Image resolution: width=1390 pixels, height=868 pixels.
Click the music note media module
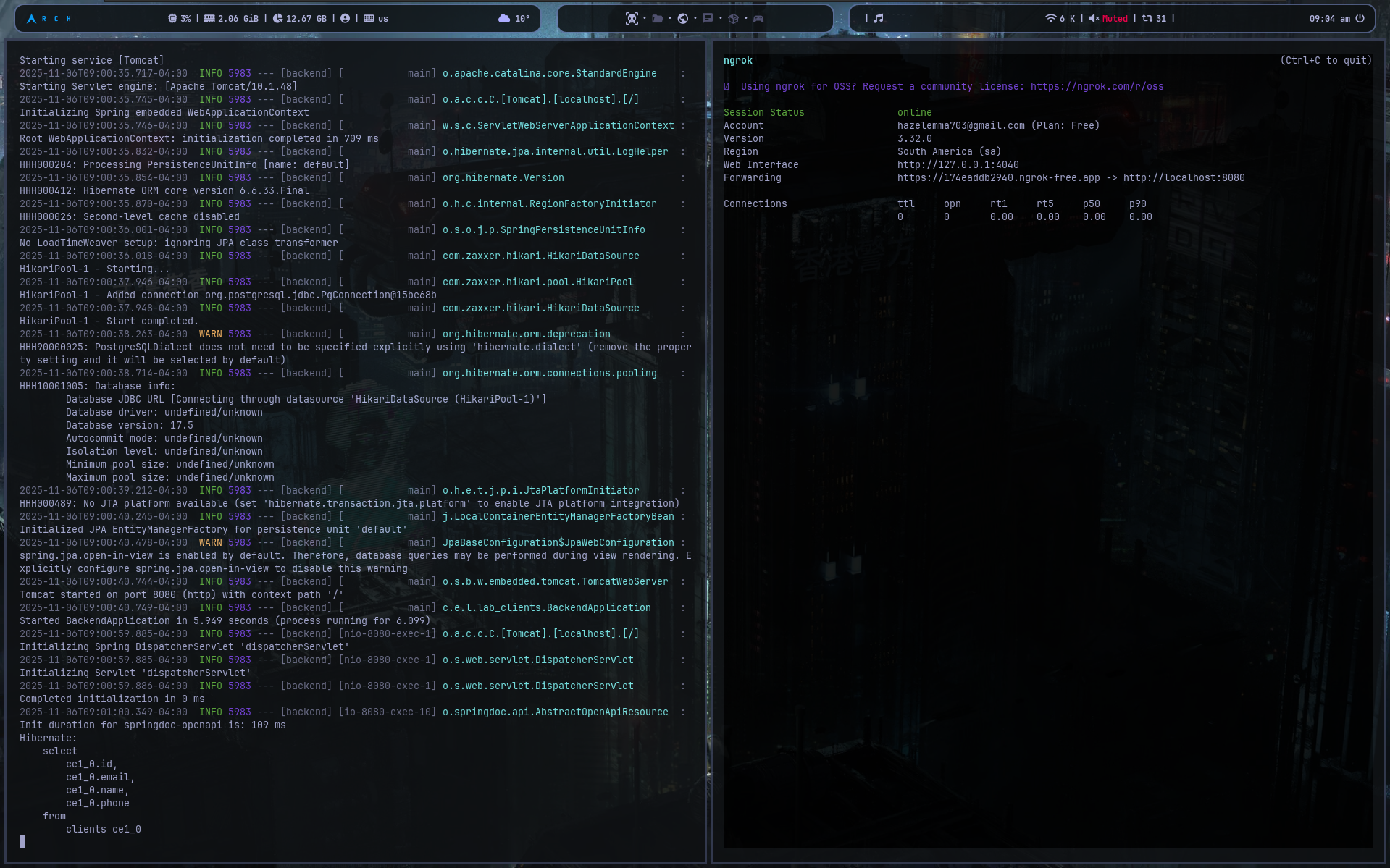pyautogui.click(x=878, y=19)
